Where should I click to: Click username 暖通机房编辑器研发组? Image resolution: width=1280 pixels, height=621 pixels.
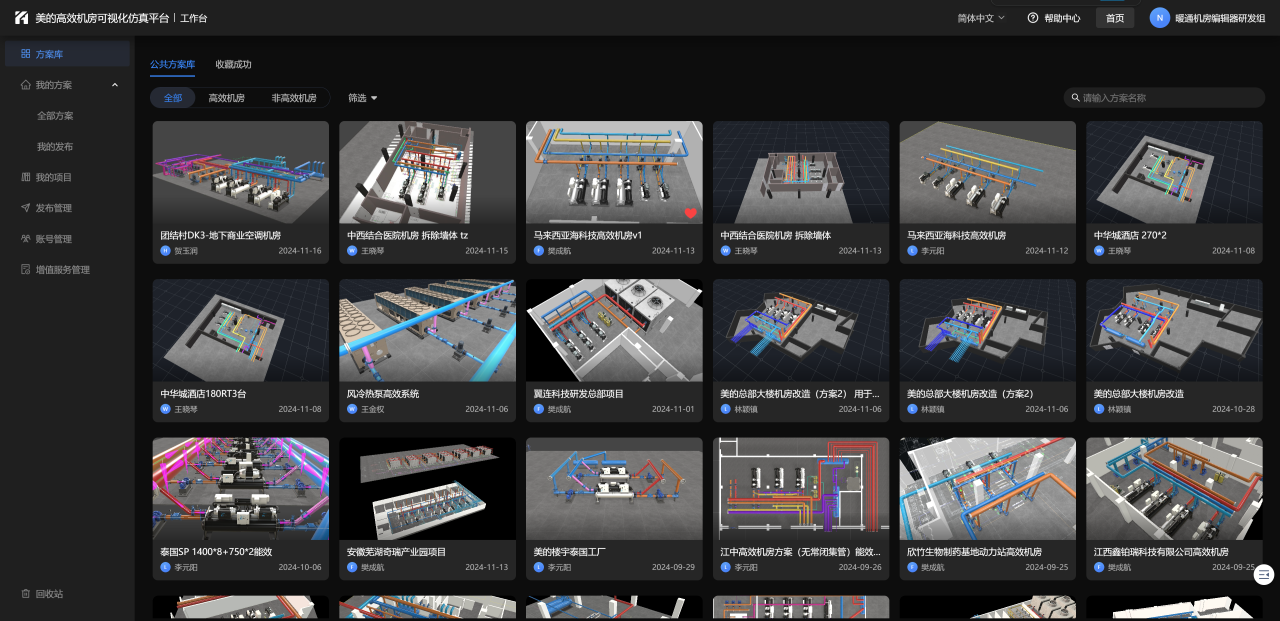1220,18
